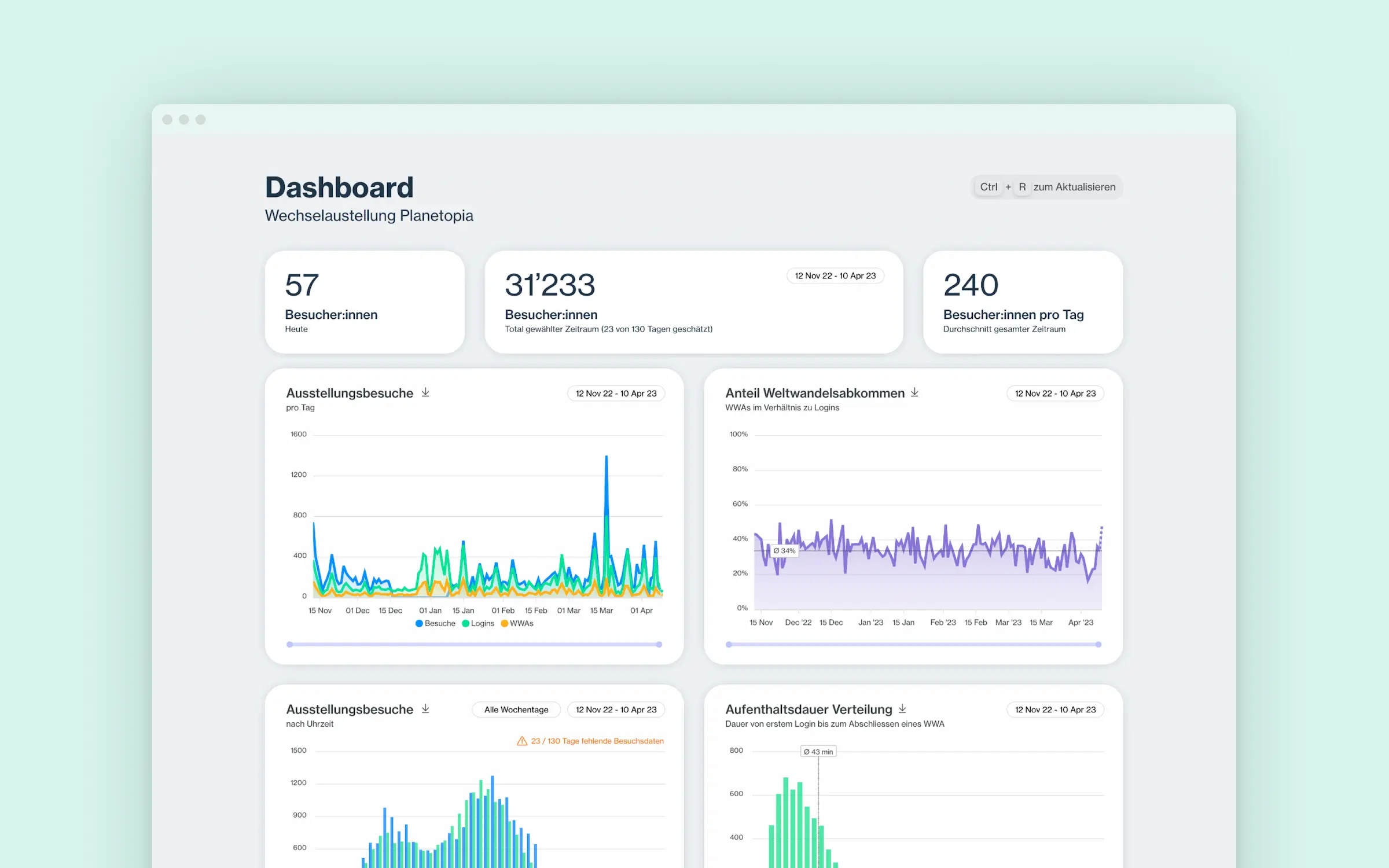
Task: Click the Dashboard heading
Action: [x=339, y=187]
